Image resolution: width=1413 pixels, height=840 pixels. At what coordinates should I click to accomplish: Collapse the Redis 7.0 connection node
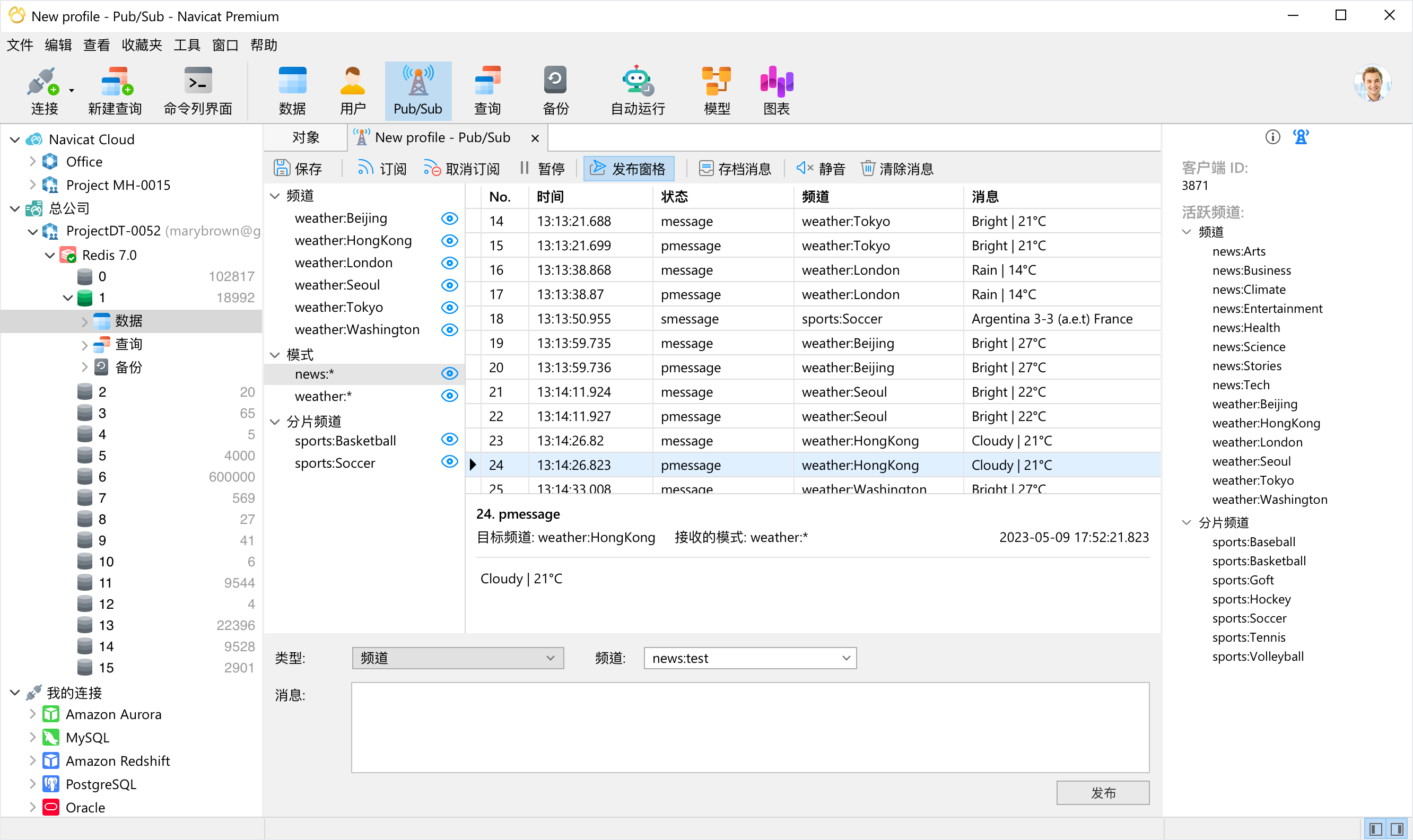tap(50, 255)
